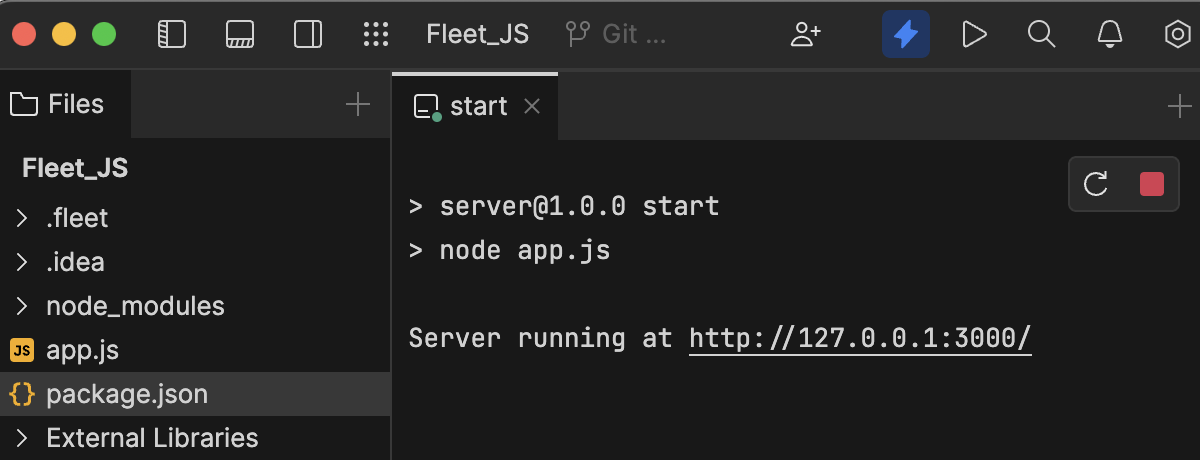Open the tools grid menu
The image size is (1200, 460).
375,35
